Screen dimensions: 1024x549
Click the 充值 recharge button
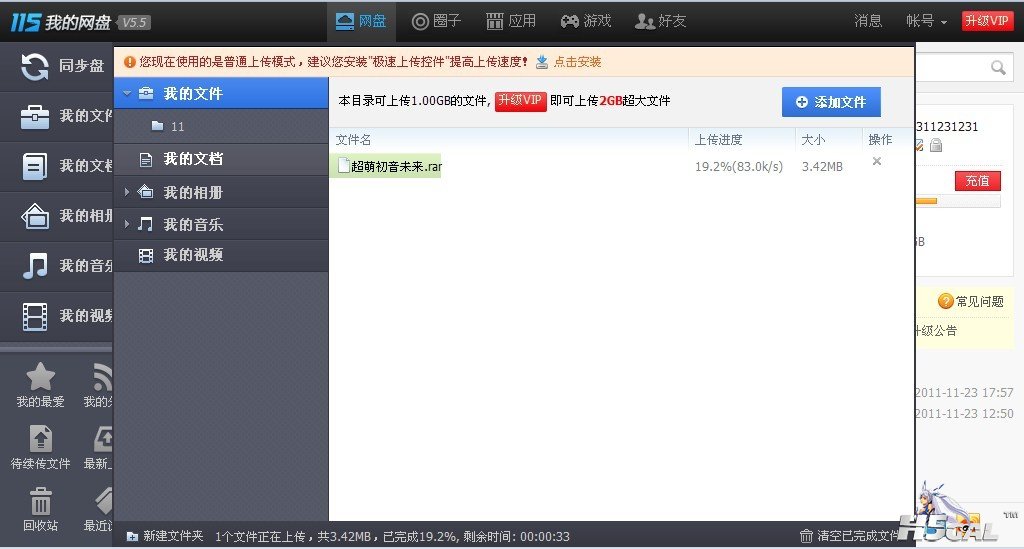[977, 181]
